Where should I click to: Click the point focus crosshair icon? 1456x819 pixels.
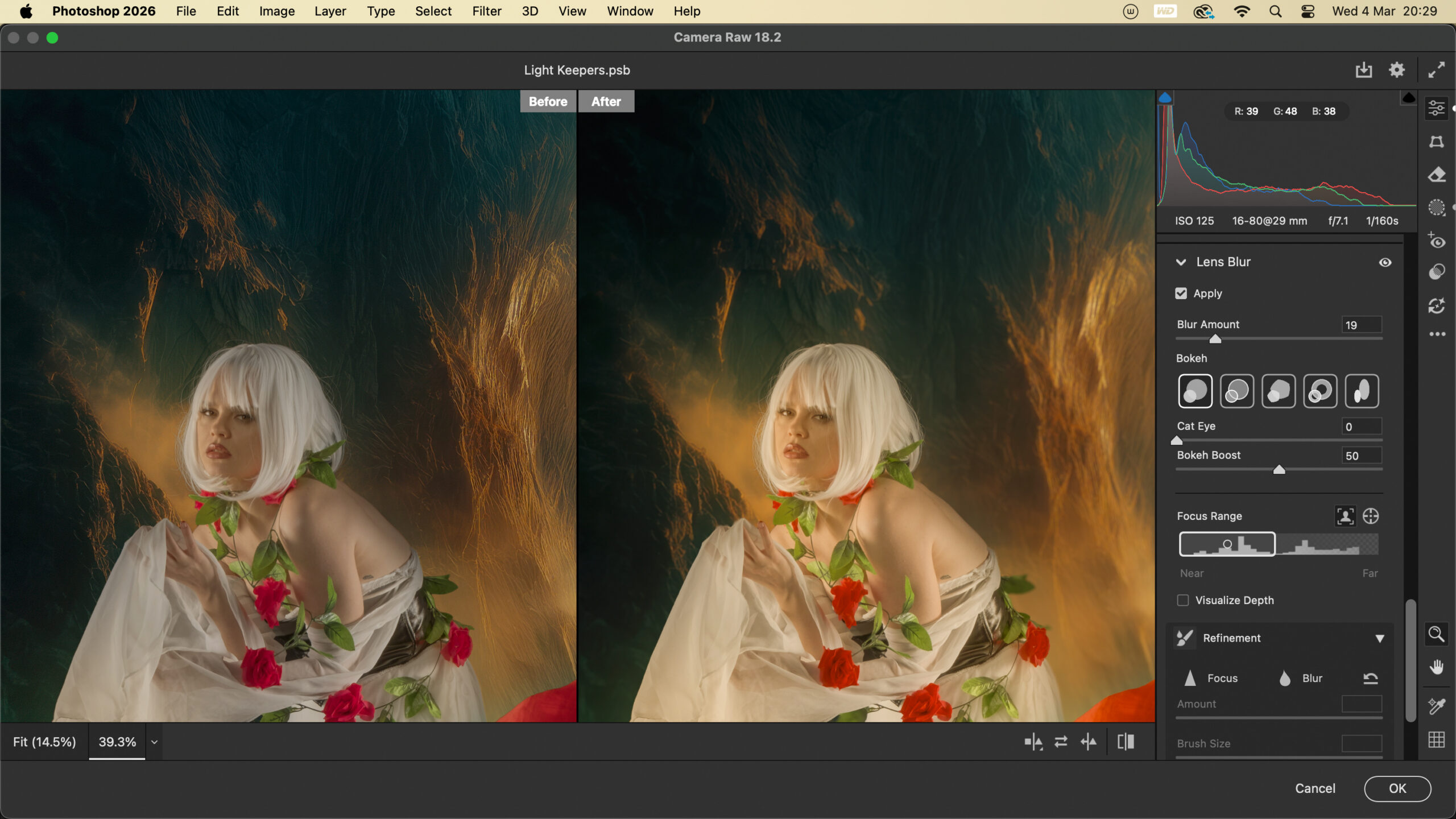tap(1371, 516)
